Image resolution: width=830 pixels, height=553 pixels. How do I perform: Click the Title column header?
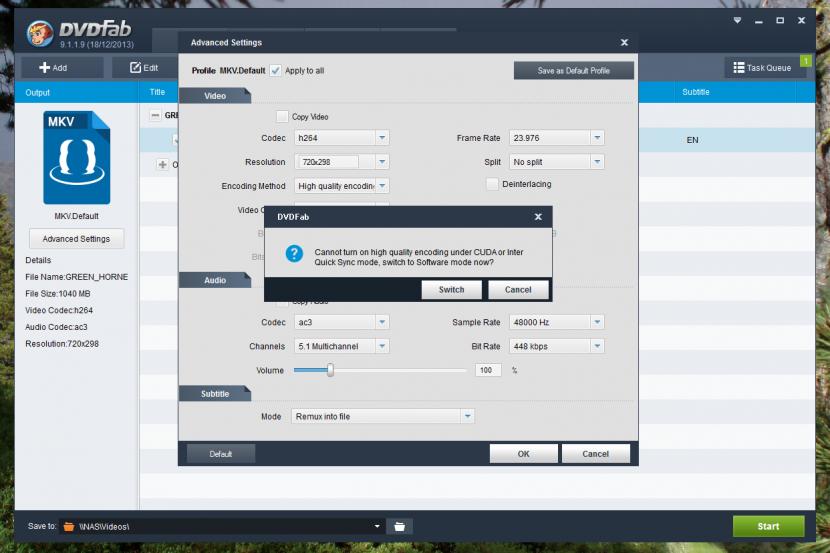click(157, 92)
